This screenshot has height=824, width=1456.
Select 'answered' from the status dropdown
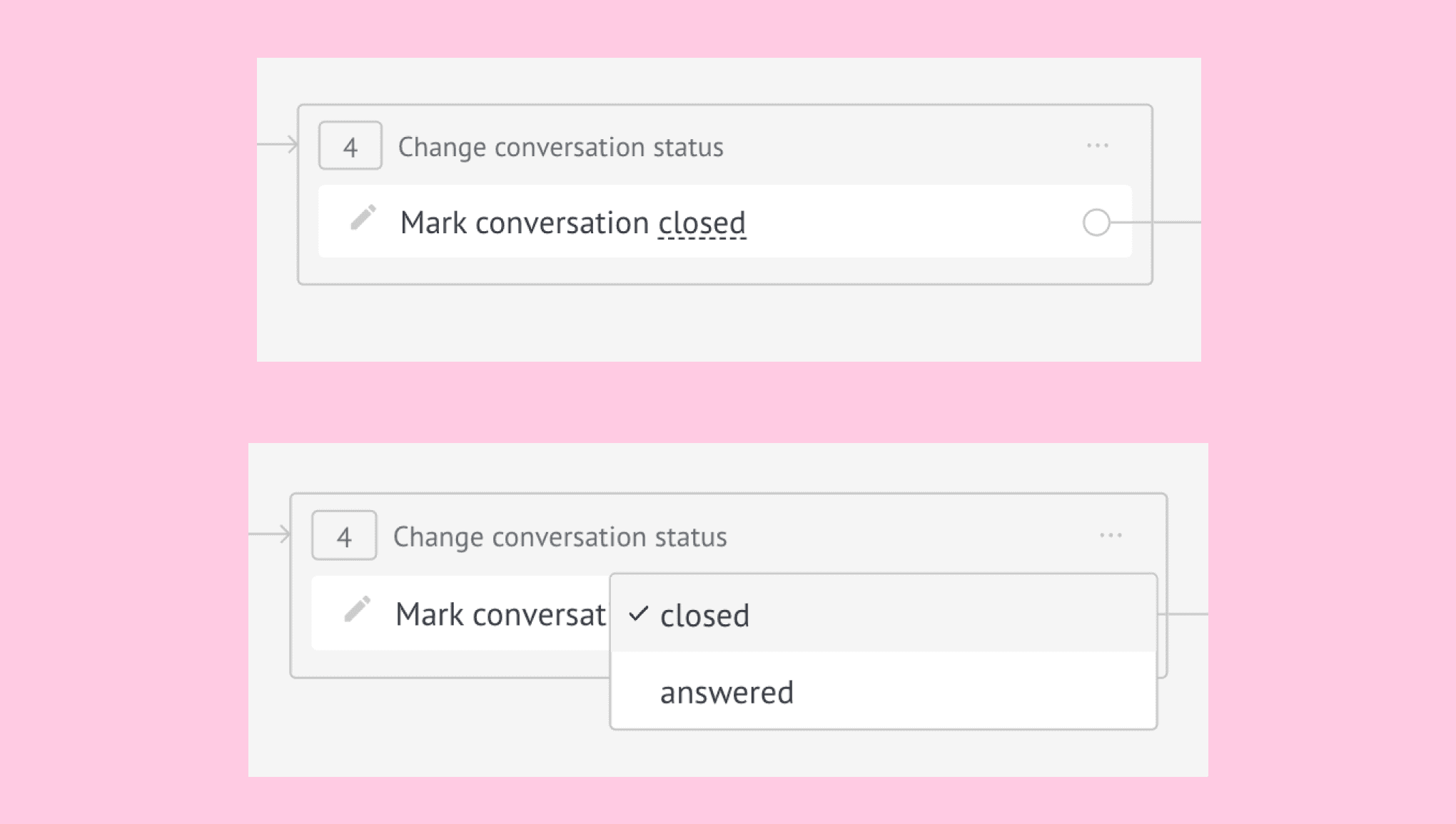coord(884,691)
